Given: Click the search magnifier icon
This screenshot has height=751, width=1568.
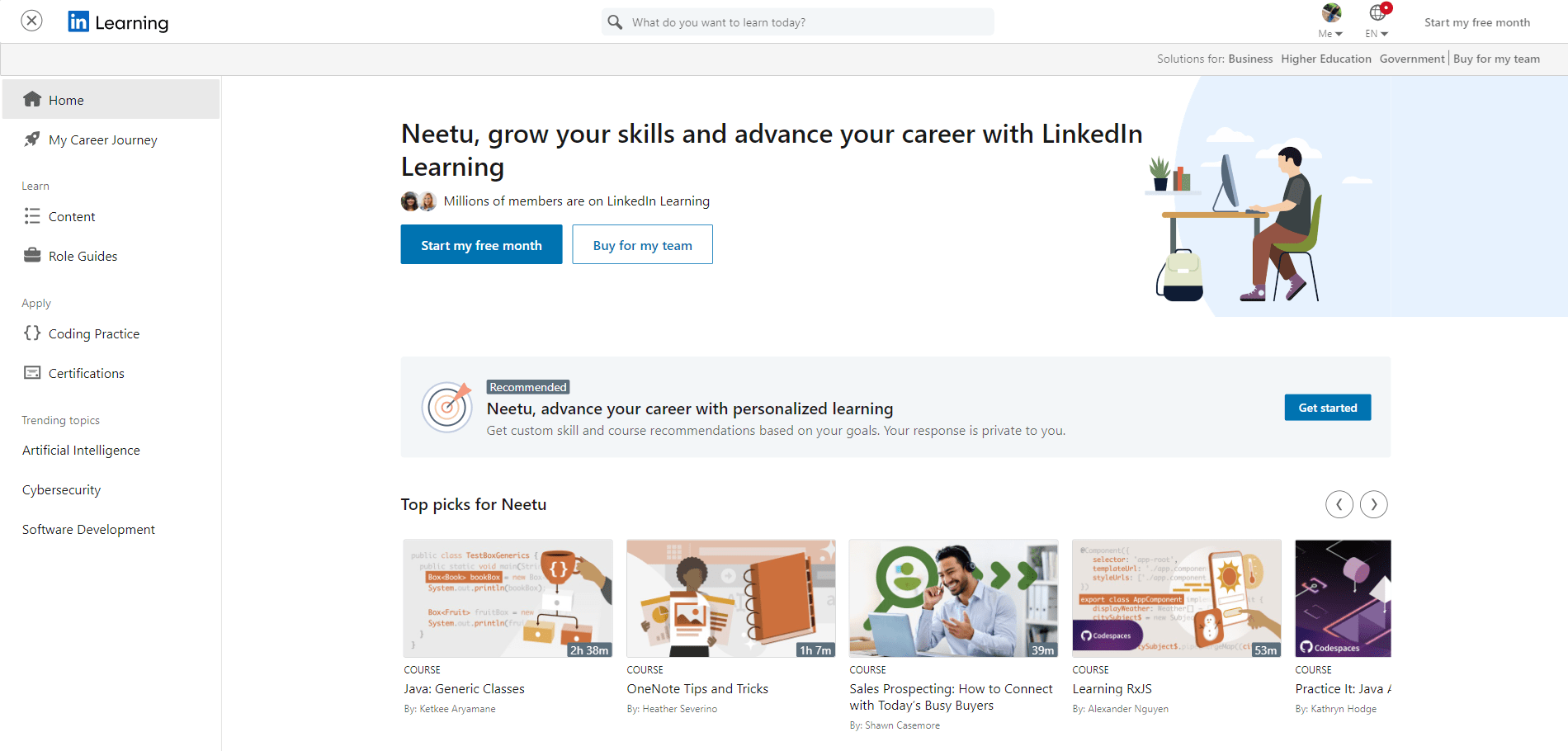Looking at the screenshot, I should [615, 21].
